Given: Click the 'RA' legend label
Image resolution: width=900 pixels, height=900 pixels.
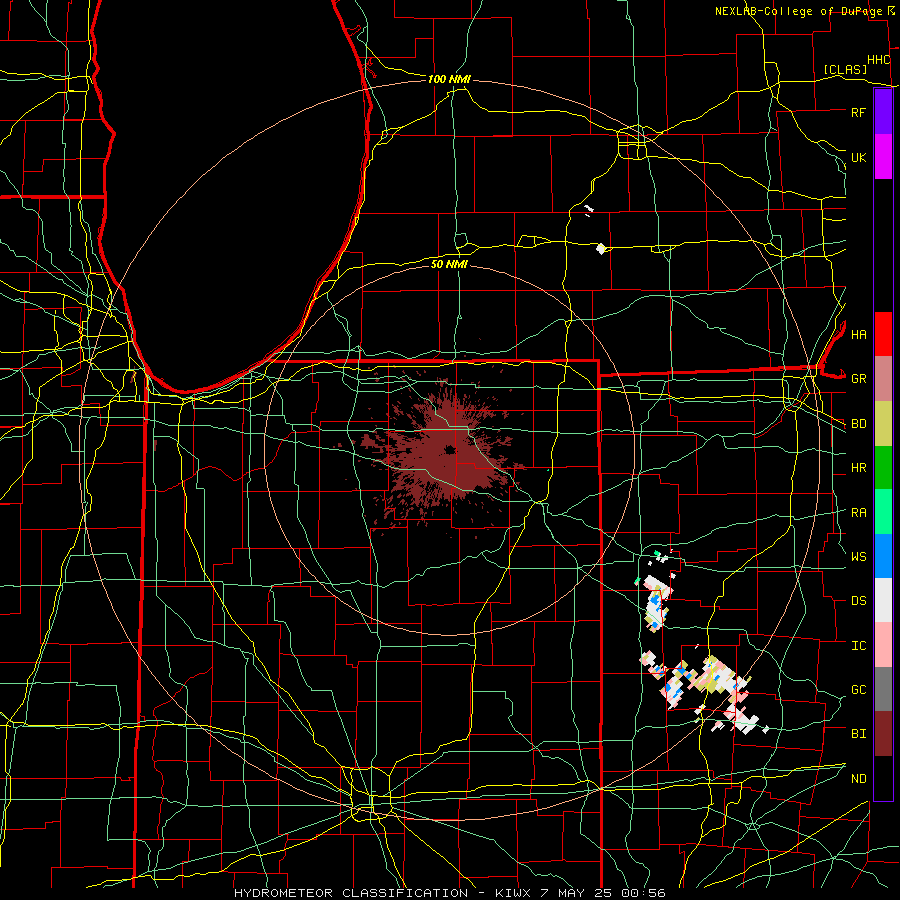Looking at the screenshot, I should tap(858, 513).
